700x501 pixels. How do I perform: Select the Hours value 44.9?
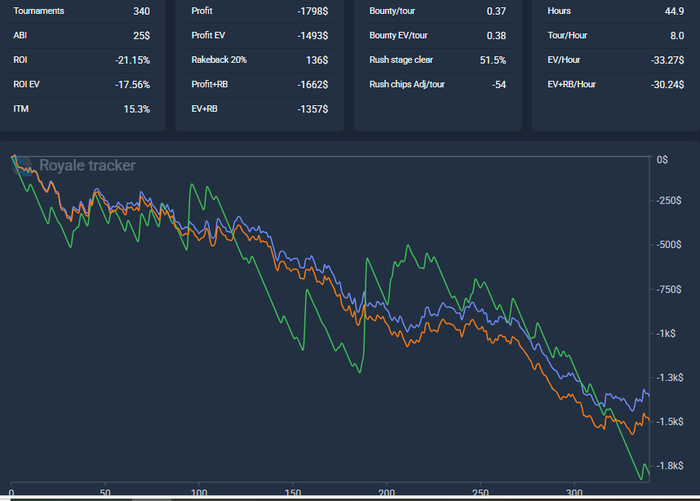(674, 11)
